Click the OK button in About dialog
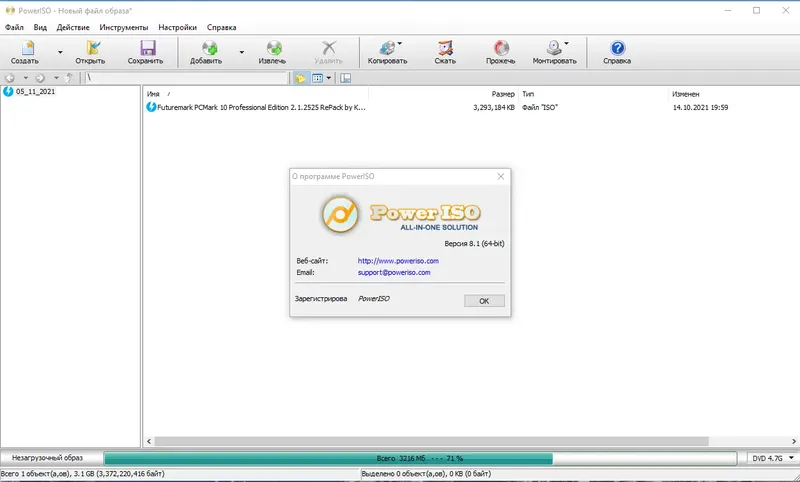The height and width of the screenshot is (482, 800). tap(484, 301)
